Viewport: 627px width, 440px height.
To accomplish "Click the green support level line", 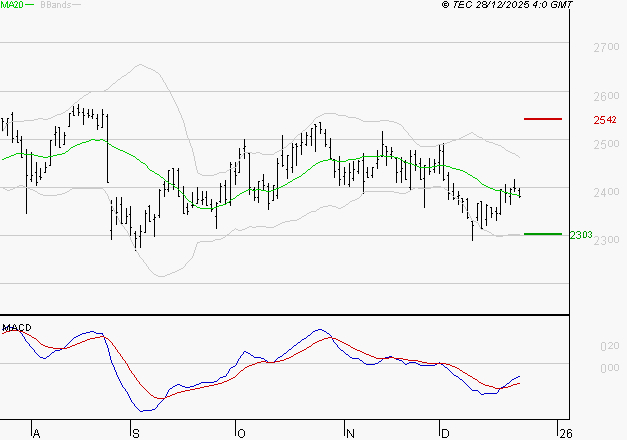I will [543, 234].
